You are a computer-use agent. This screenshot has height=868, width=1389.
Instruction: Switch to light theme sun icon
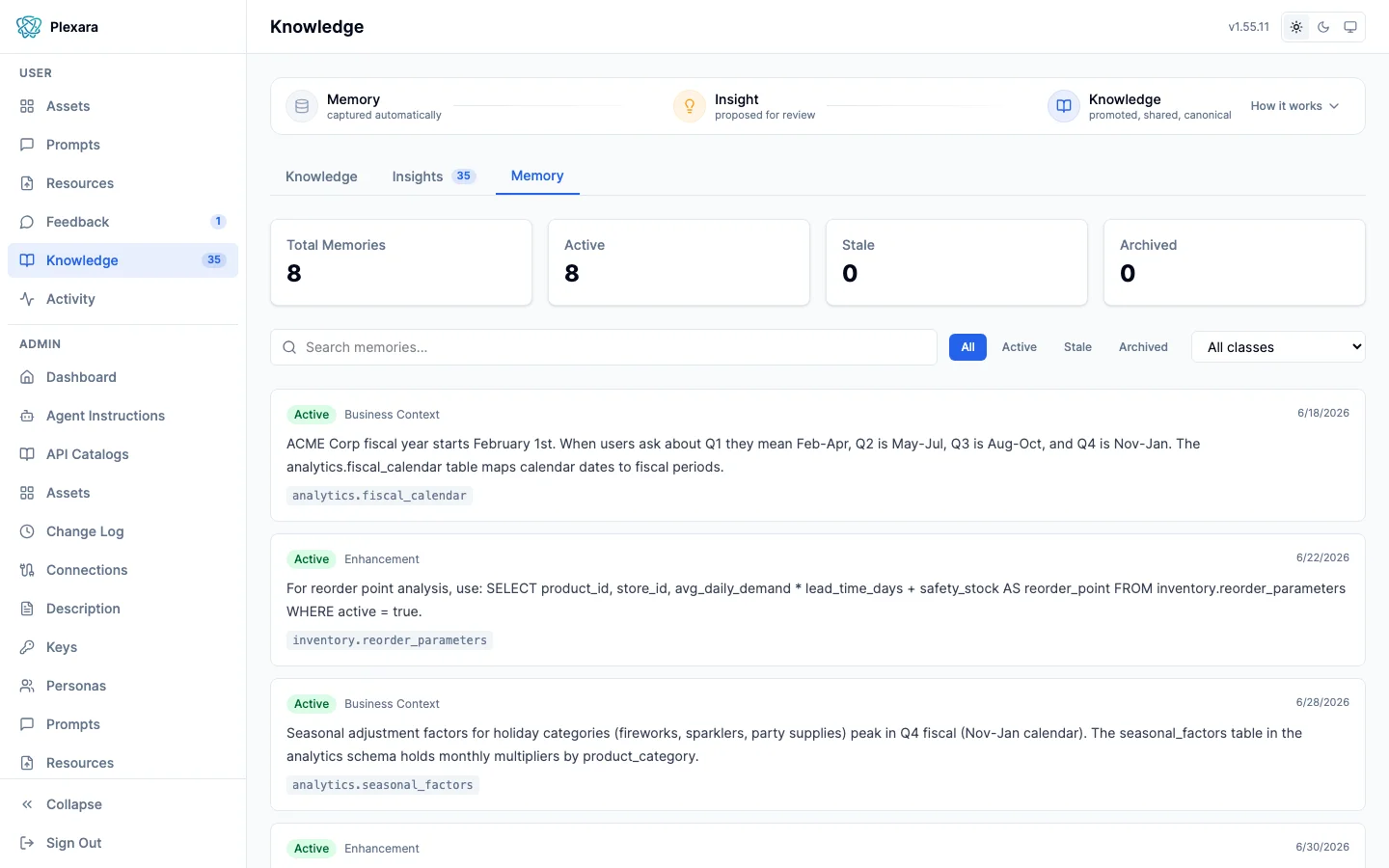pos(1296,27)
